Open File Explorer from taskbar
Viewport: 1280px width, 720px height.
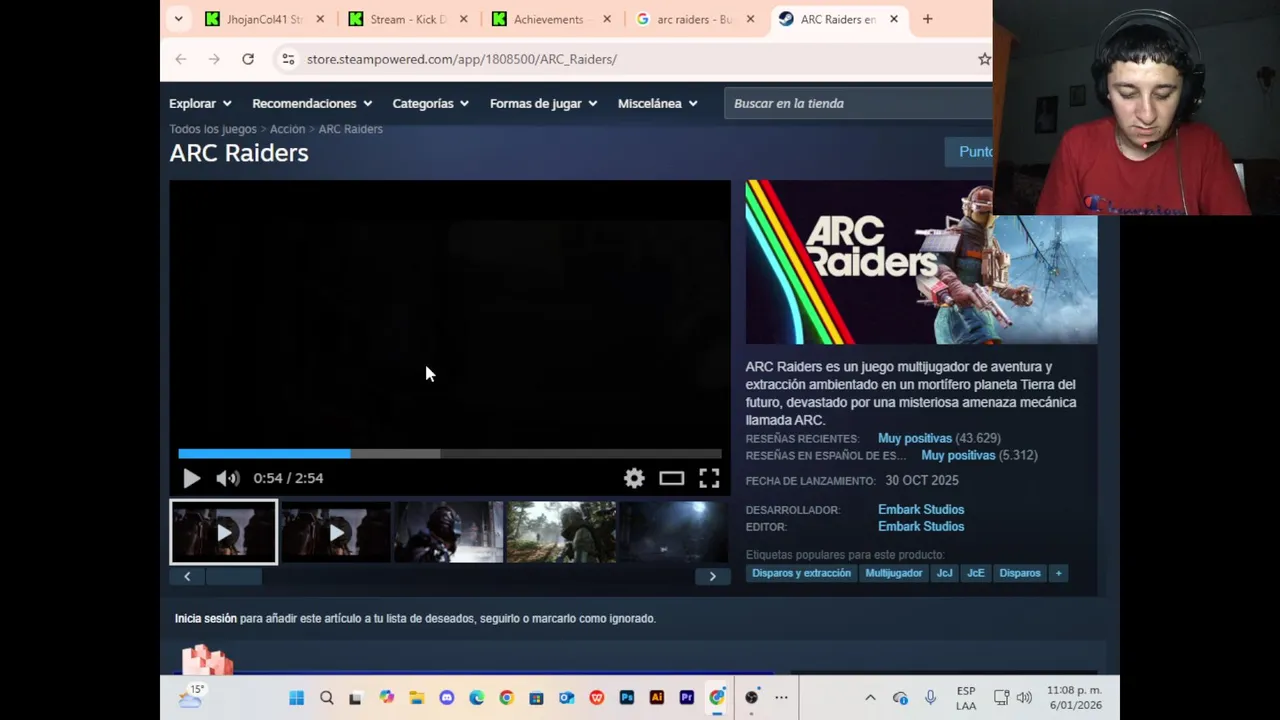pyautogui.click(x=417, y=698)
